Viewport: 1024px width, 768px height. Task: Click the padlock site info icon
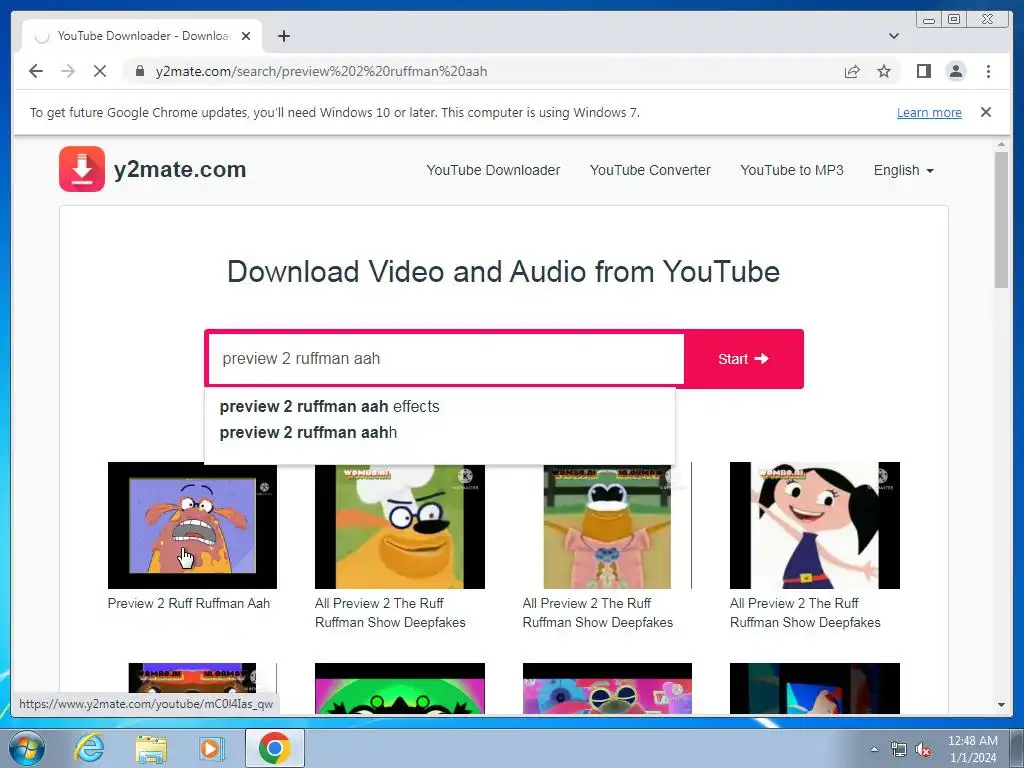pos(140,71)
